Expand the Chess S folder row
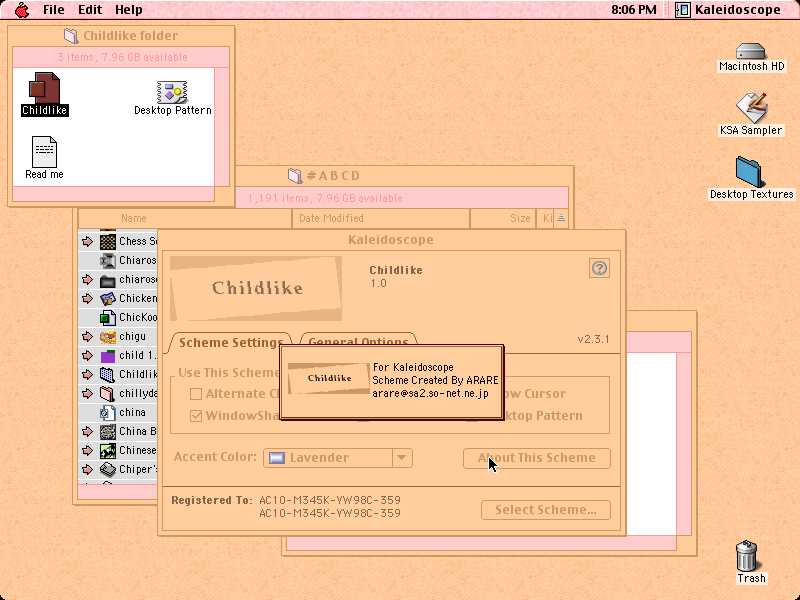Viewport: 800px width, 600px height. [87, 241]
